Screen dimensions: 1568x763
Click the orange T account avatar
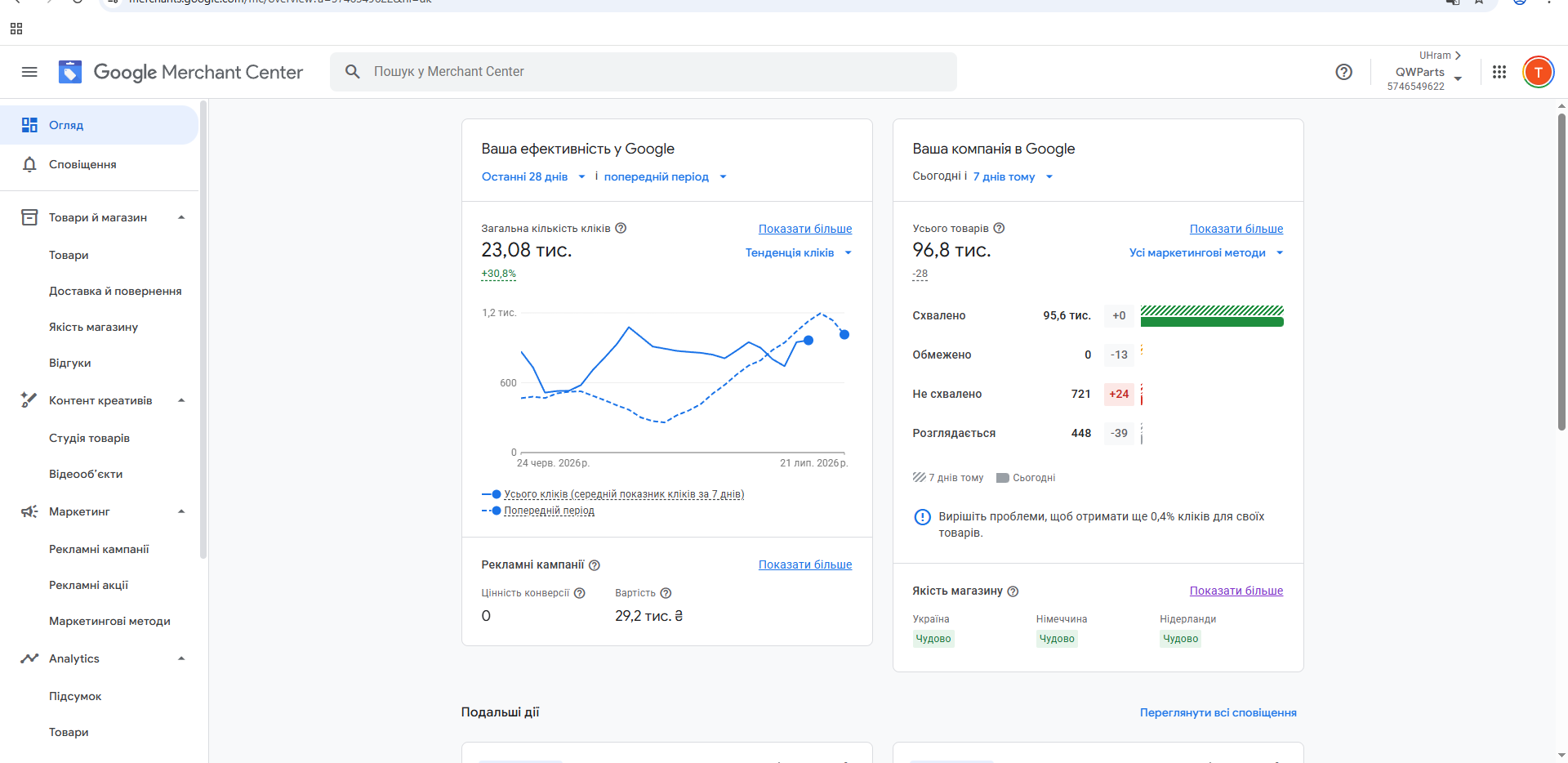point(1538,72)
